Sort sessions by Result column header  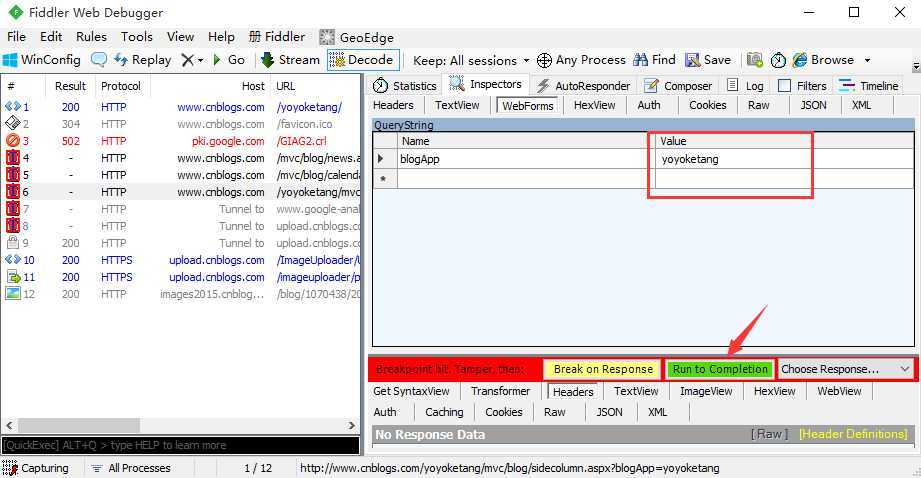coord(70,86)
